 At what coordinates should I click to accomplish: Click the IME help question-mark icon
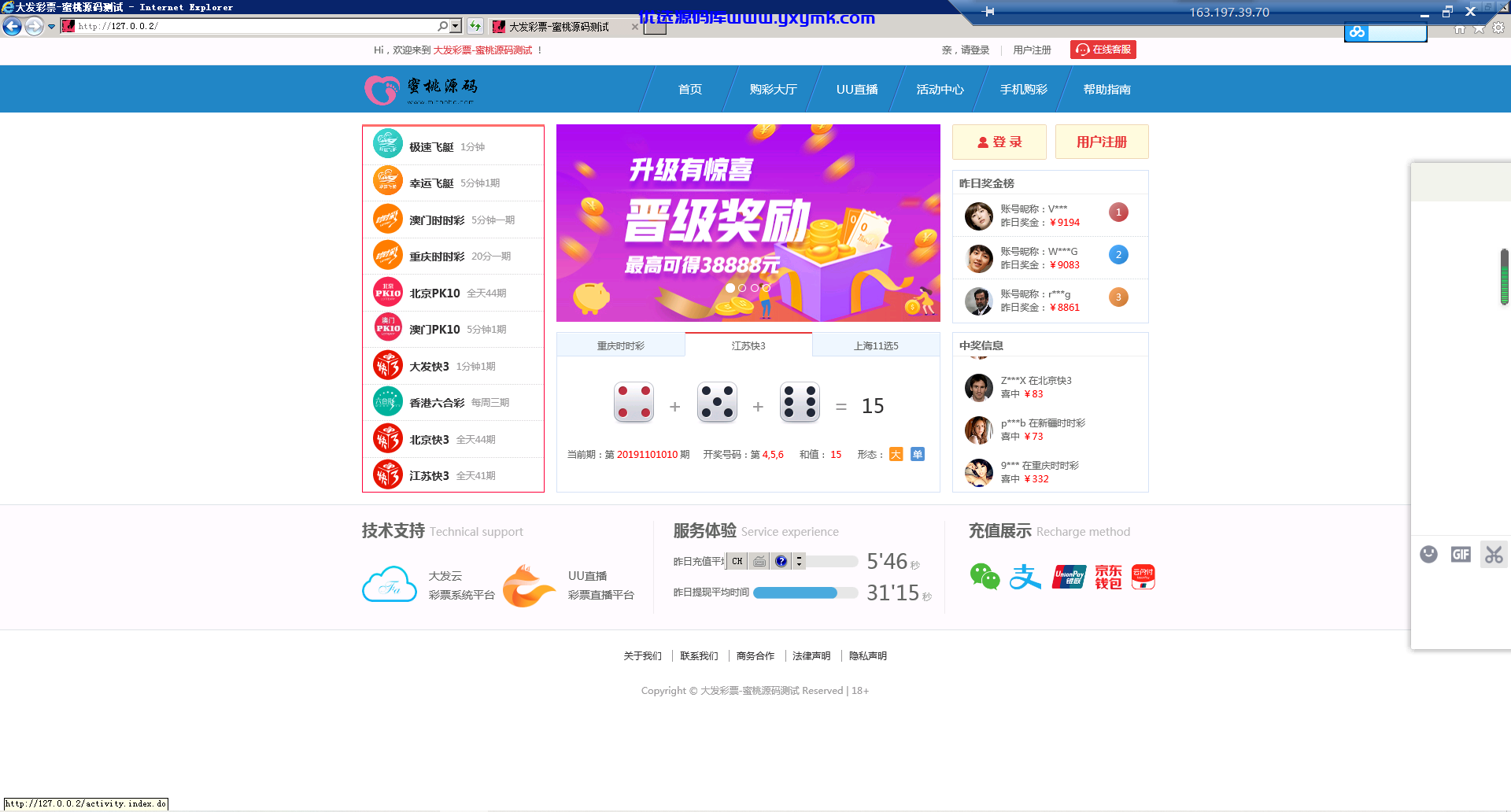pyautogui.click(x=781, y=561)
